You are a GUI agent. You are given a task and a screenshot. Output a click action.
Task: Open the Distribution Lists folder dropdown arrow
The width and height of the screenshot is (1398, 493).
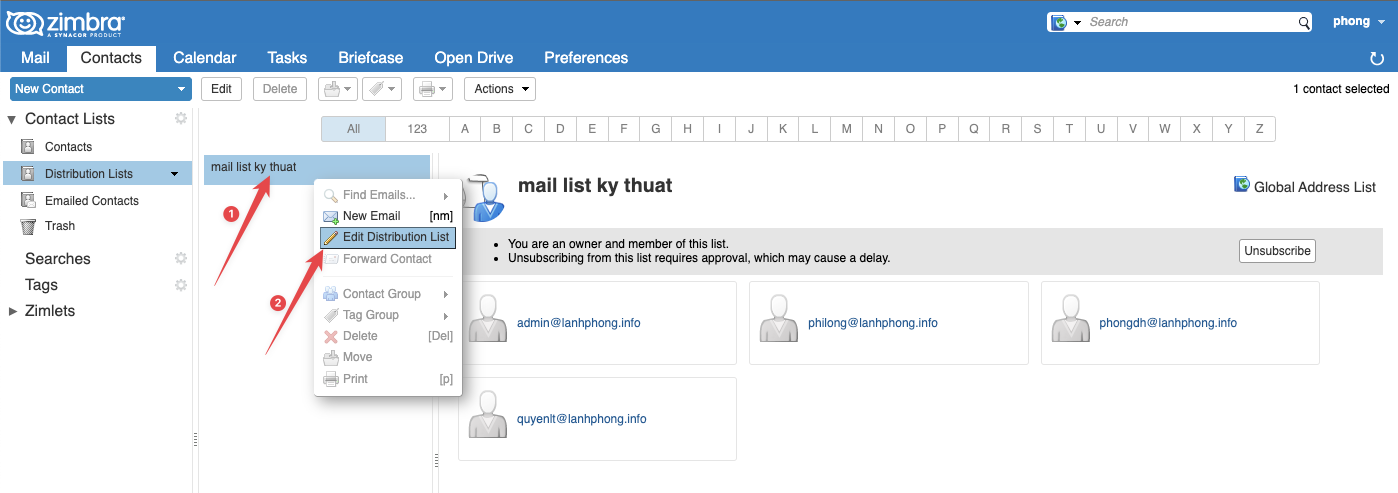(x=175, y=174)
